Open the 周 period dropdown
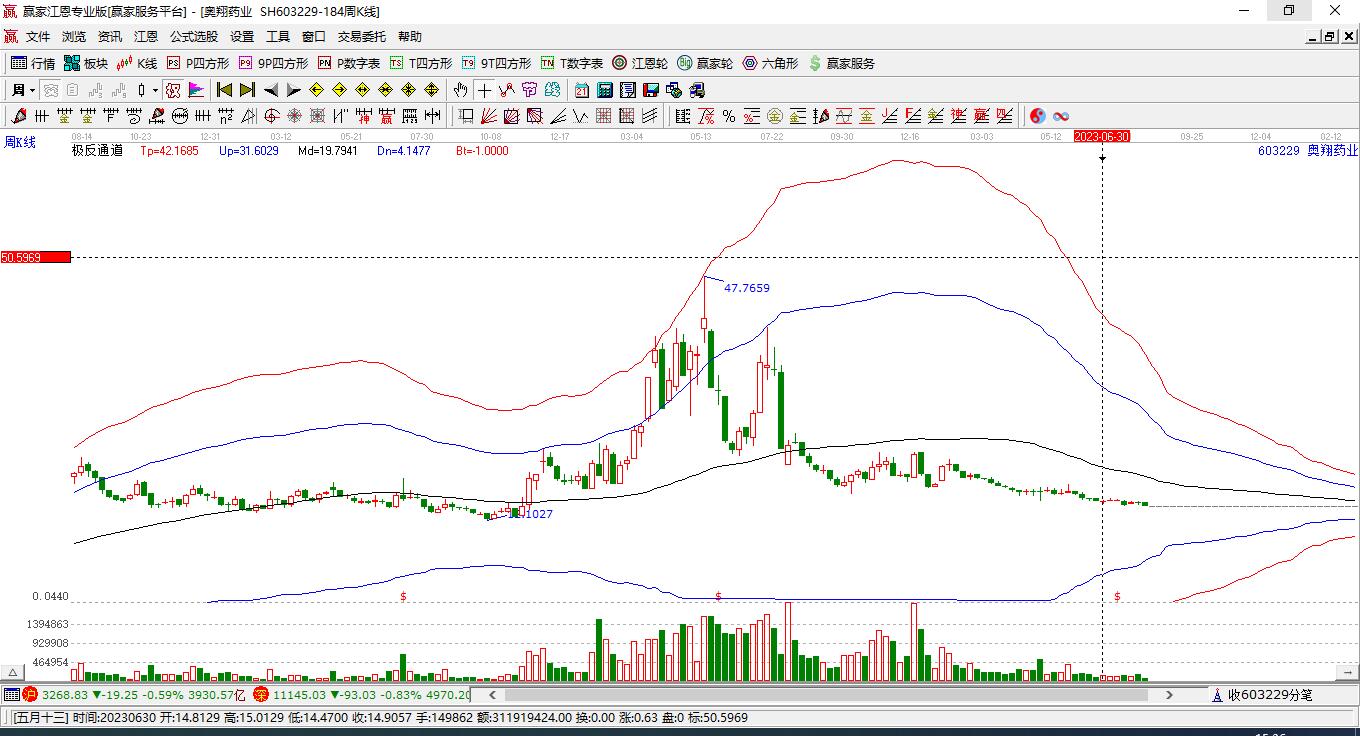Image resolution: width=1360 pixels, height=736 pixels. 22,90
